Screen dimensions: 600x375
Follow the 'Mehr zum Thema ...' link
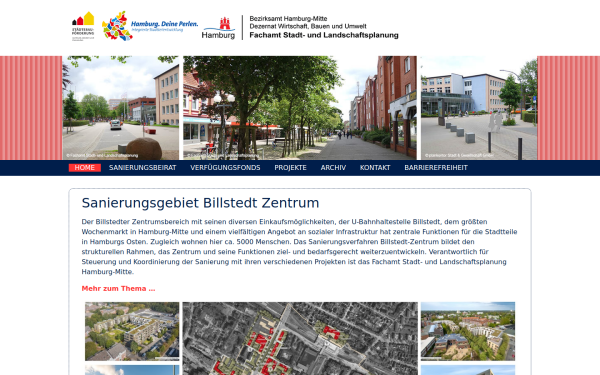tap(118, 289)
